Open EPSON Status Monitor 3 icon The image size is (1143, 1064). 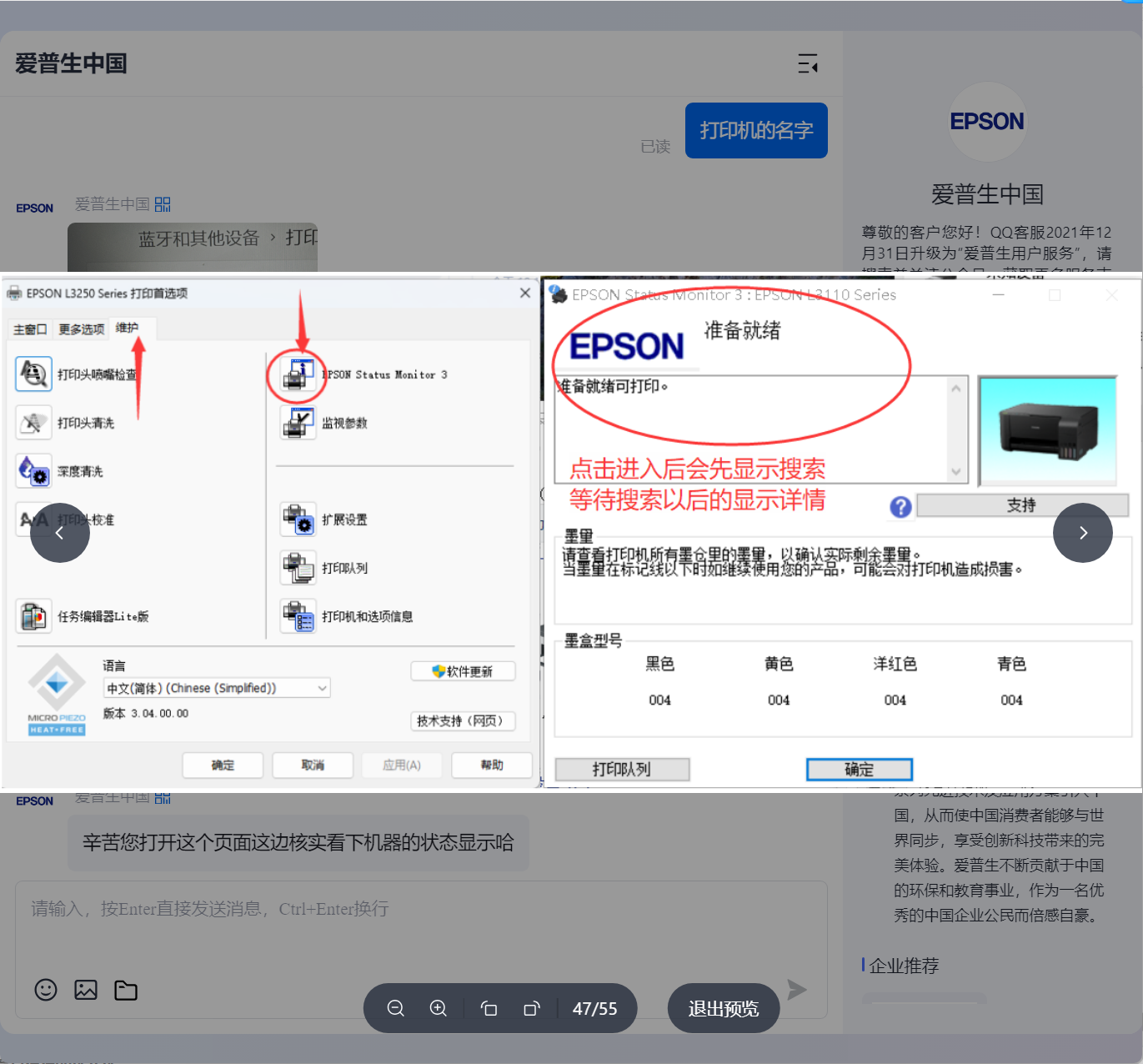point(298,374)
